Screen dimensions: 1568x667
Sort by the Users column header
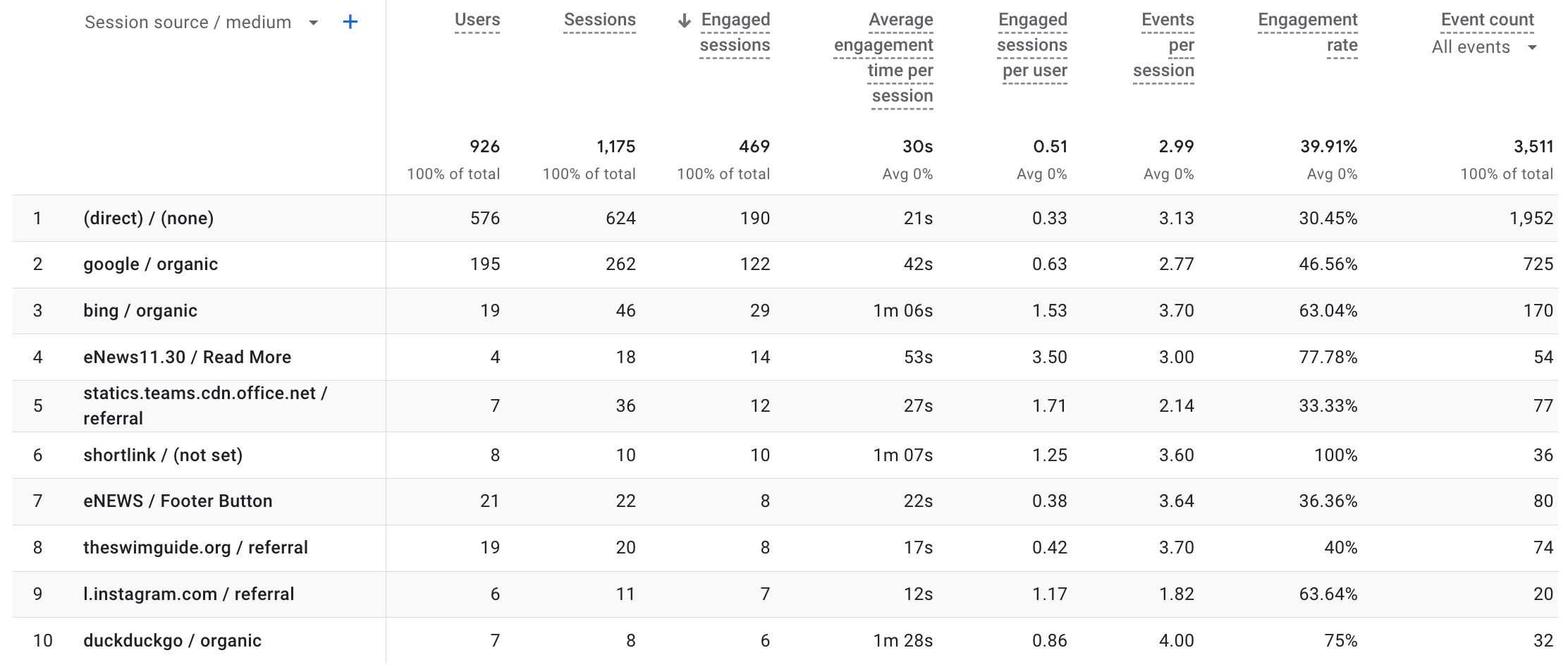coord(477,20)
